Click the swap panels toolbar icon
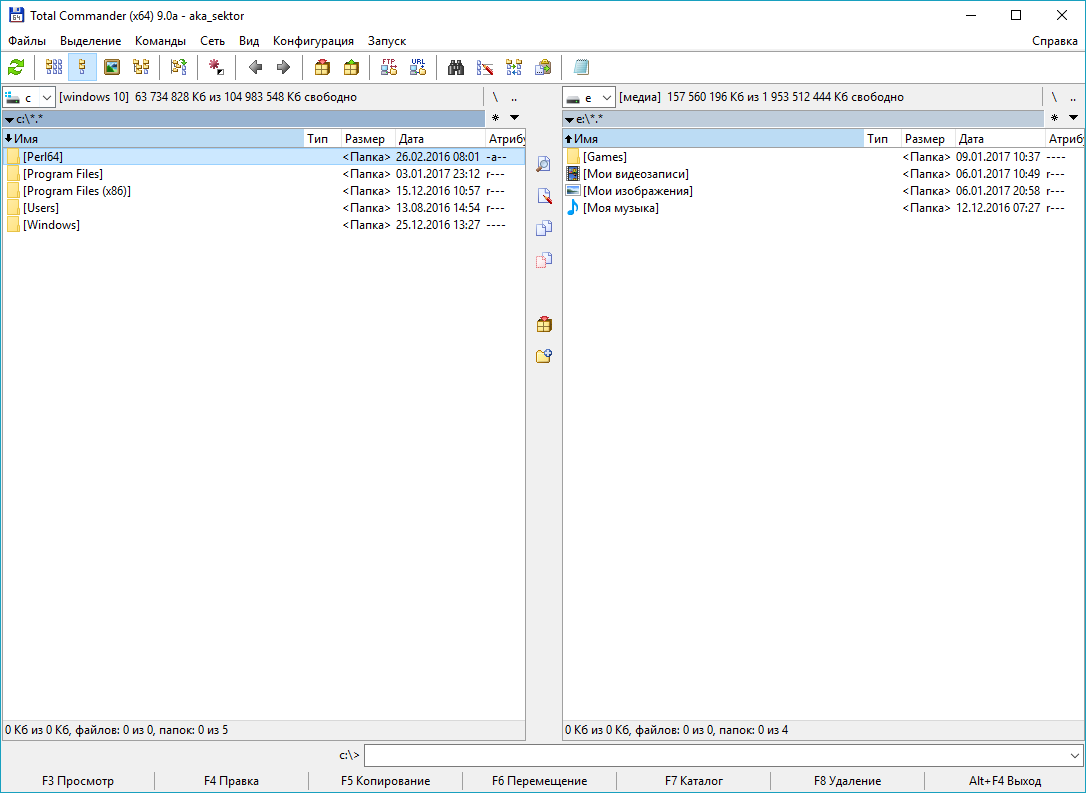The width and height of the screenshot is (1086, 793). [x=179, y=67]
